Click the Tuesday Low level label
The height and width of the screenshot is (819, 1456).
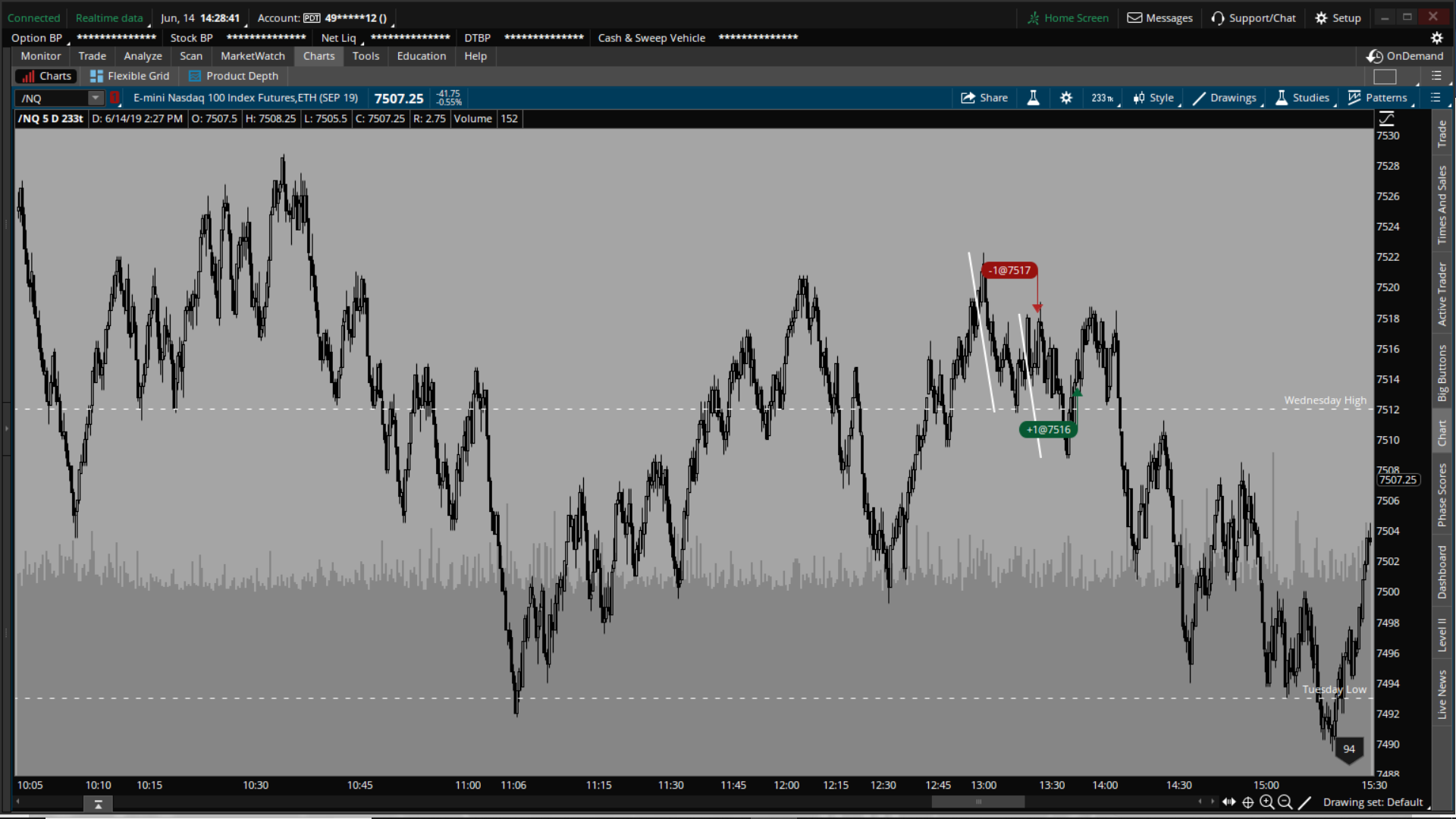(x=1334, y=689)
